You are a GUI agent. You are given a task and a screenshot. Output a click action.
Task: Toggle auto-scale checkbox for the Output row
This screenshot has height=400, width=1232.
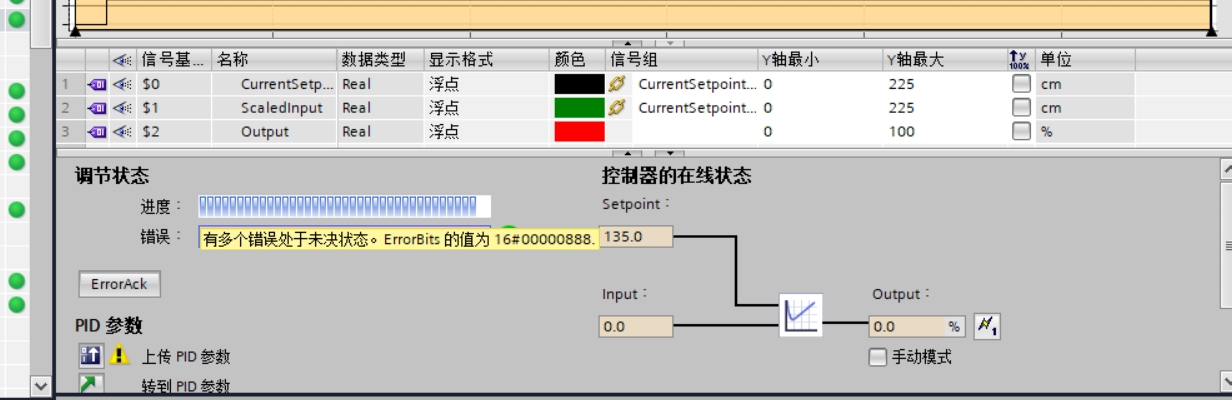point(1020,132)
